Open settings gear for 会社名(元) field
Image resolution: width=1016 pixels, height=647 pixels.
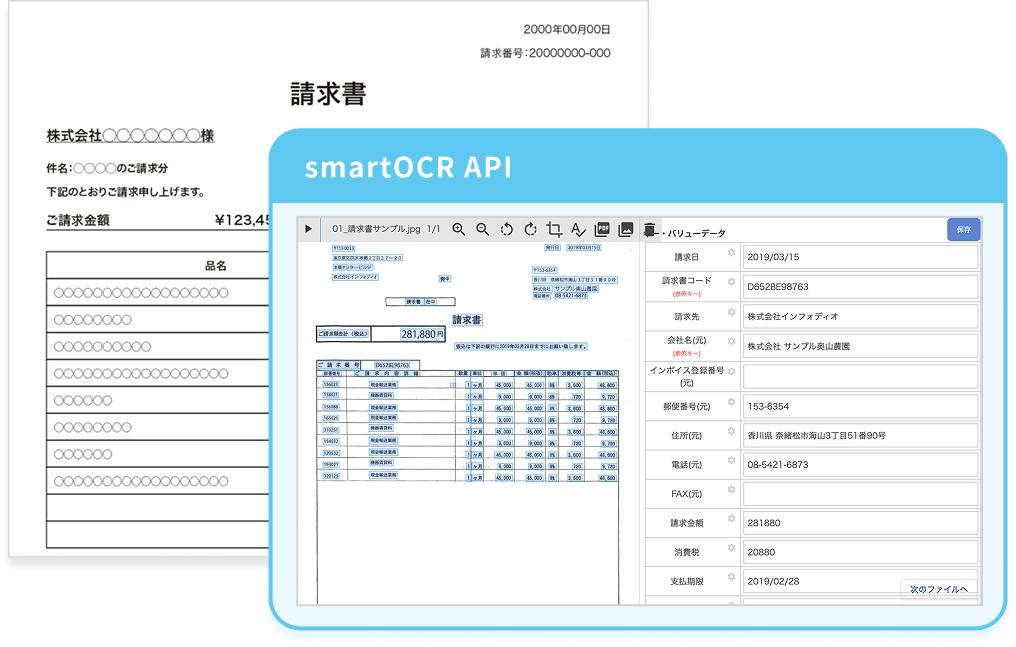click(x=731, y=341)
